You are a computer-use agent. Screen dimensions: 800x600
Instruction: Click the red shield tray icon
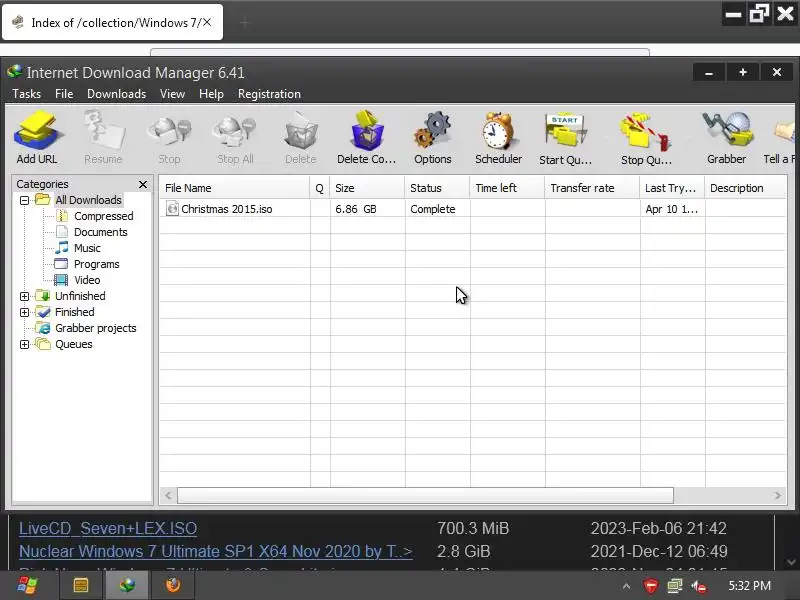pyautogui.click(x=651, y=586)
